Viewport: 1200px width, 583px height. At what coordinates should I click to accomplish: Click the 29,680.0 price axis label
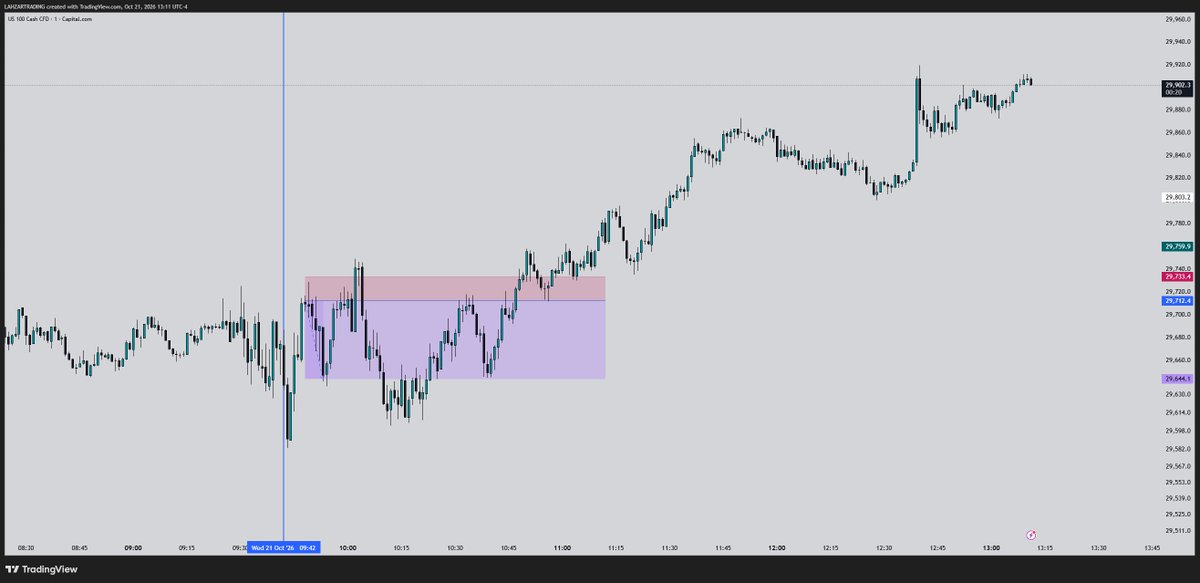coord(1177,337)
